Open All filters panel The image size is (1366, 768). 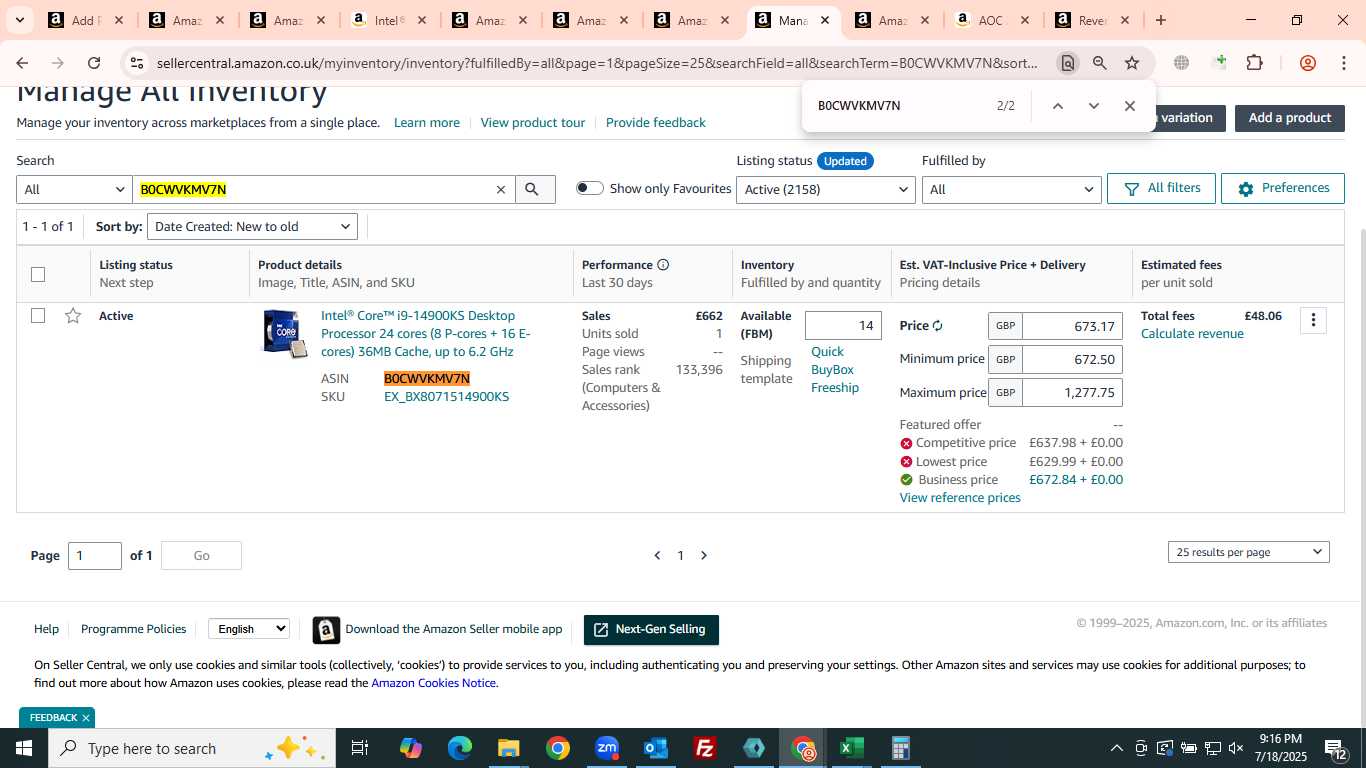pos(1161,188)
